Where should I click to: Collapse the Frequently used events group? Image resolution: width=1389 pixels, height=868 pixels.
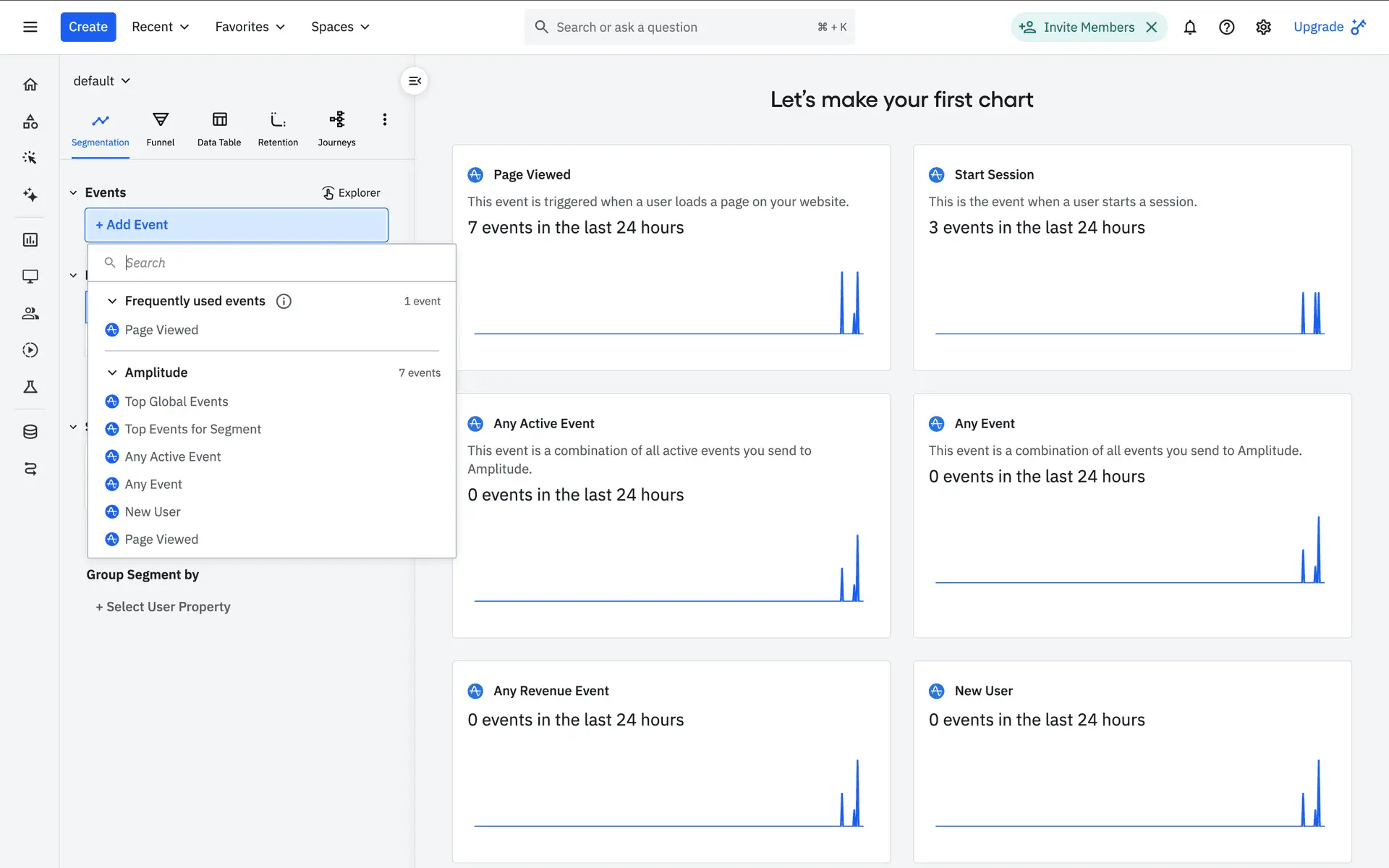pyautogui.click(x=112, y=301)
